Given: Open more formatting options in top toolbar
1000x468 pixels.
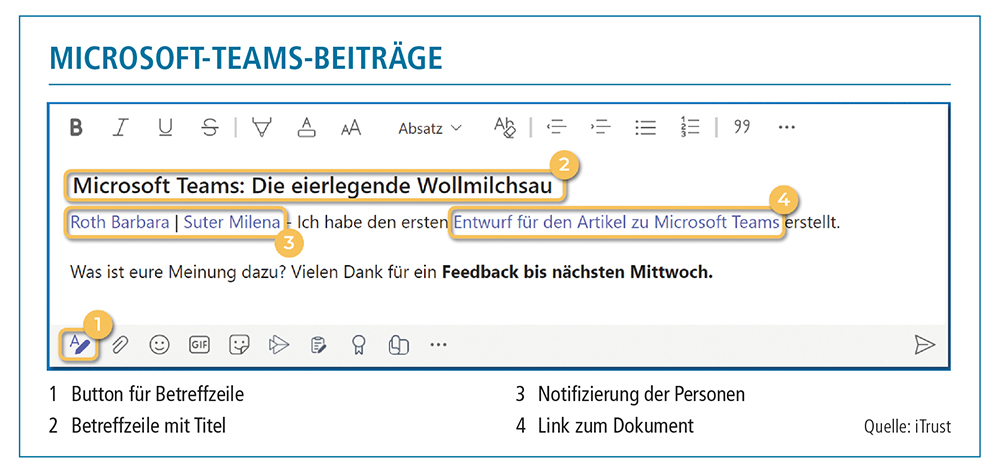Looking at the screenshot, I should (x=788, y=128).
